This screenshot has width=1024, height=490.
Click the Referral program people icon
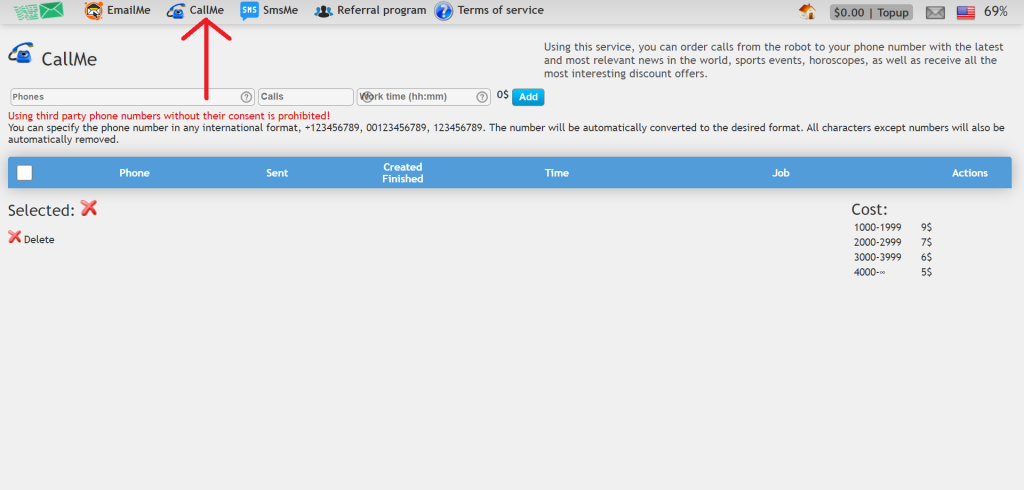pos(323,11)
